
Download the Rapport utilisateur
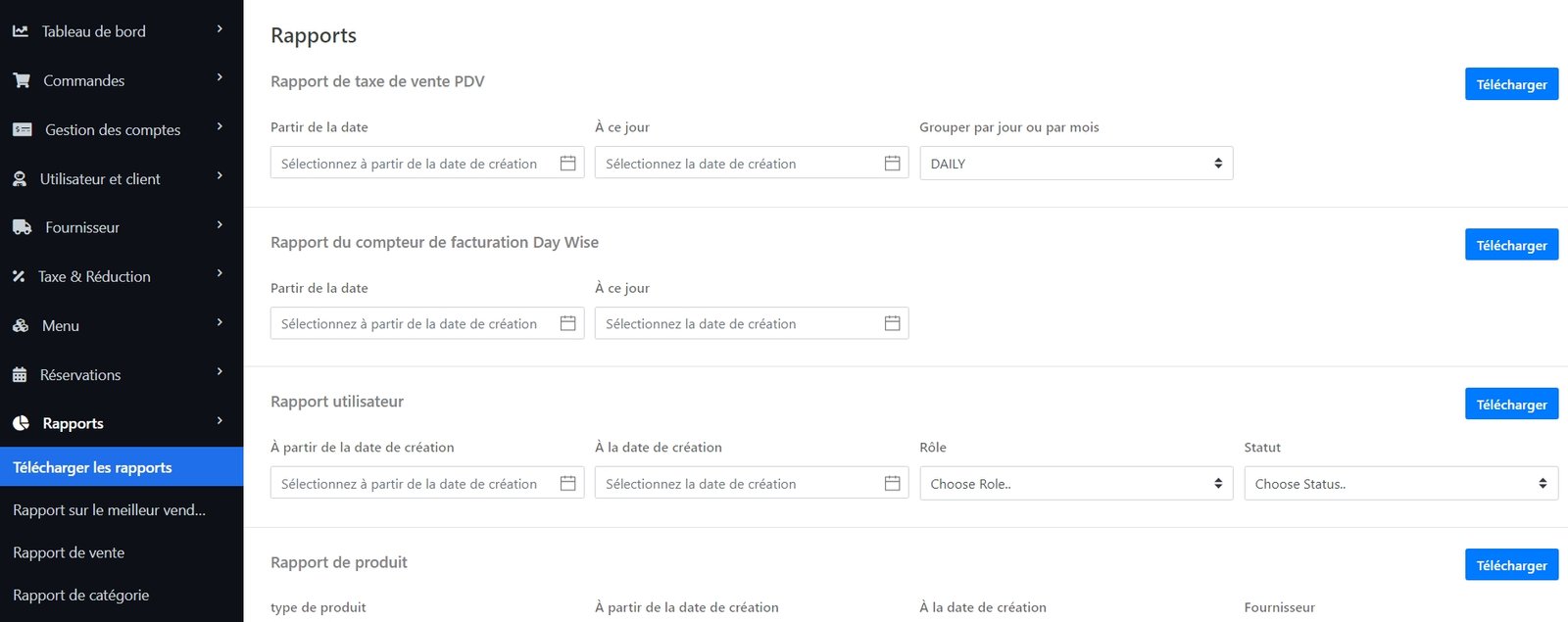pos(1510,404)
